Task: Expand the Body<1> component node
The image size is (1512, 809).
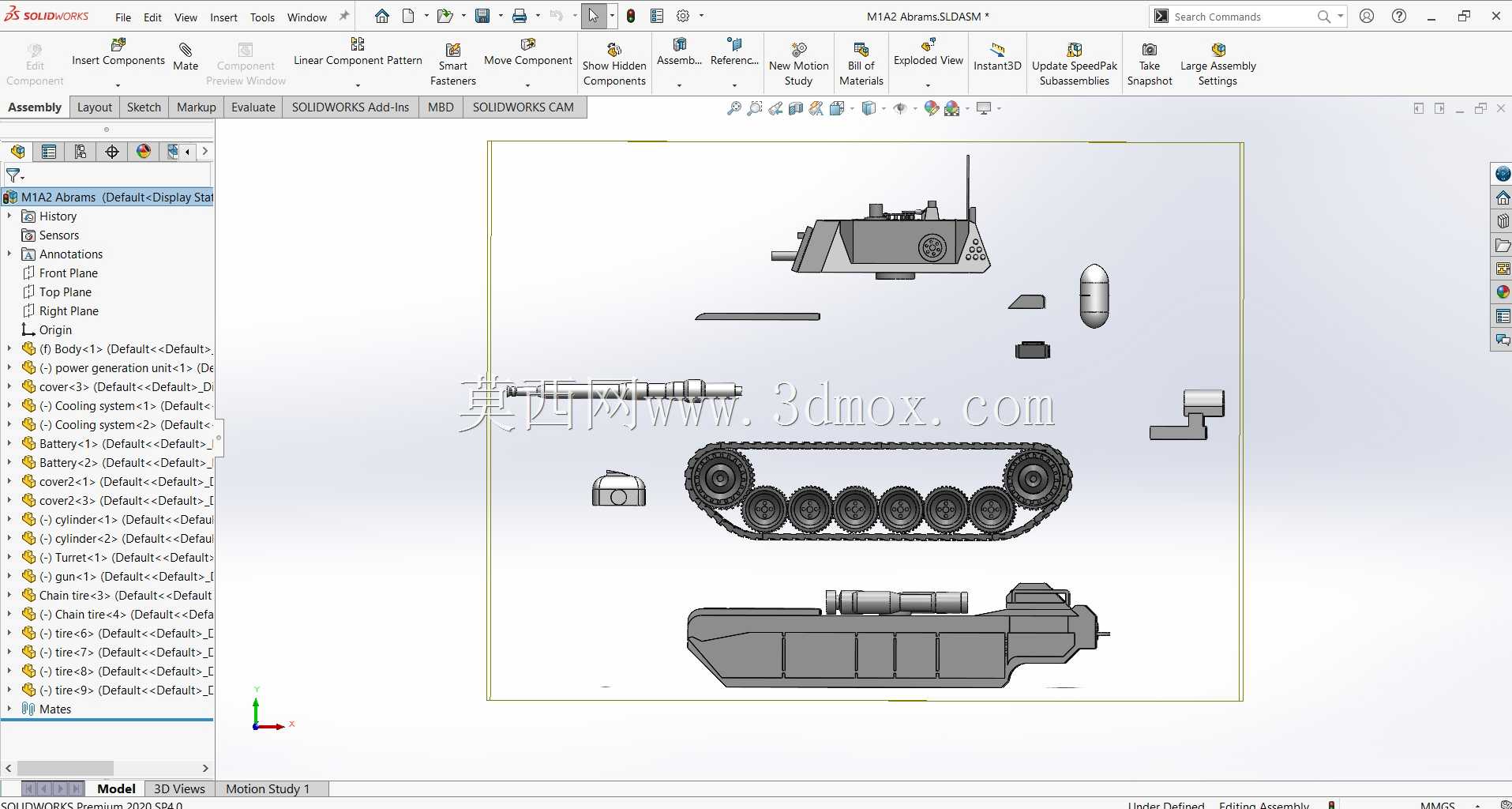Action: 9,348
